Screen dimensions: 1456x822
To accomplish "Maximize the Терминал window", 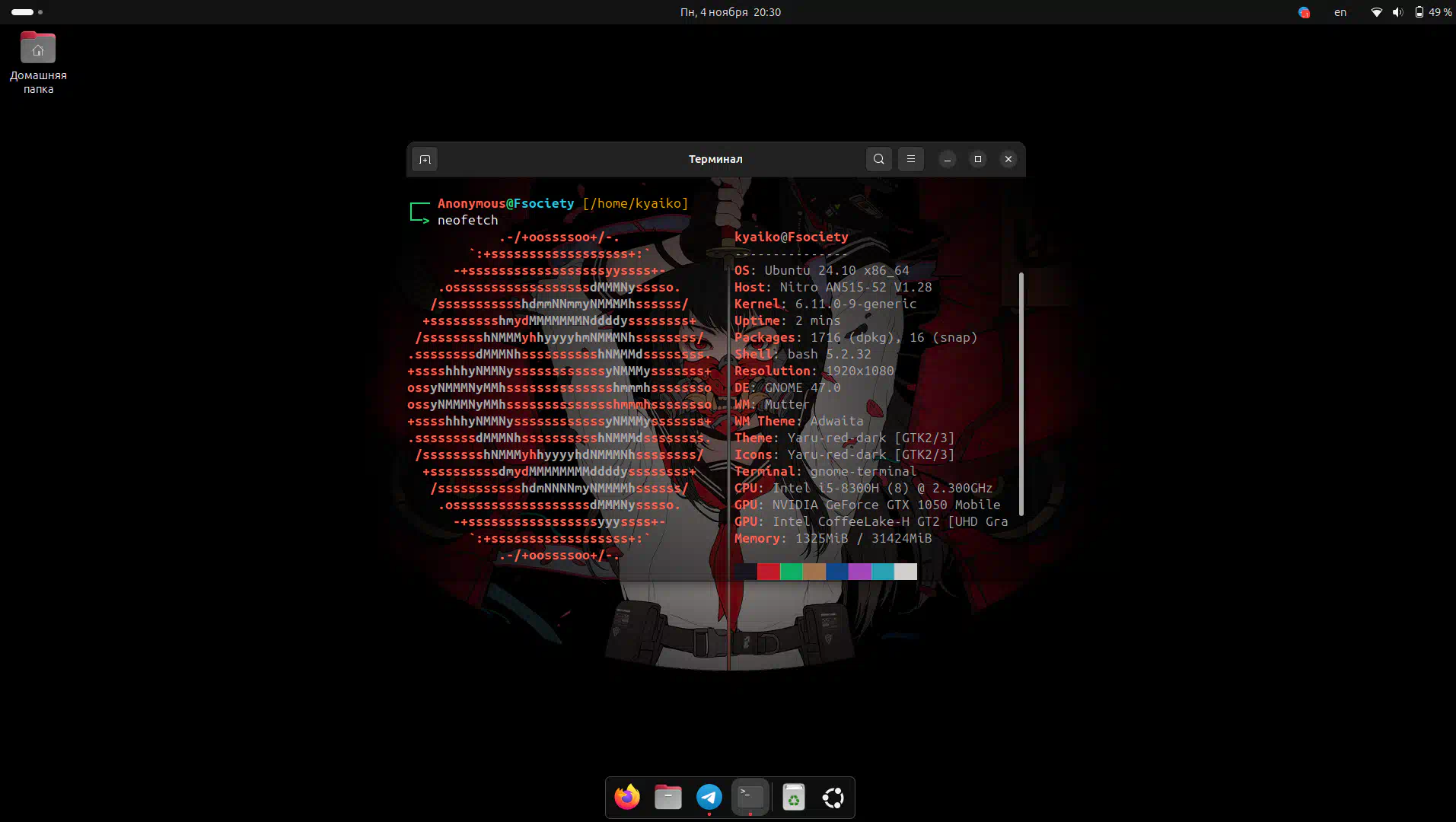I will [978, 159].
